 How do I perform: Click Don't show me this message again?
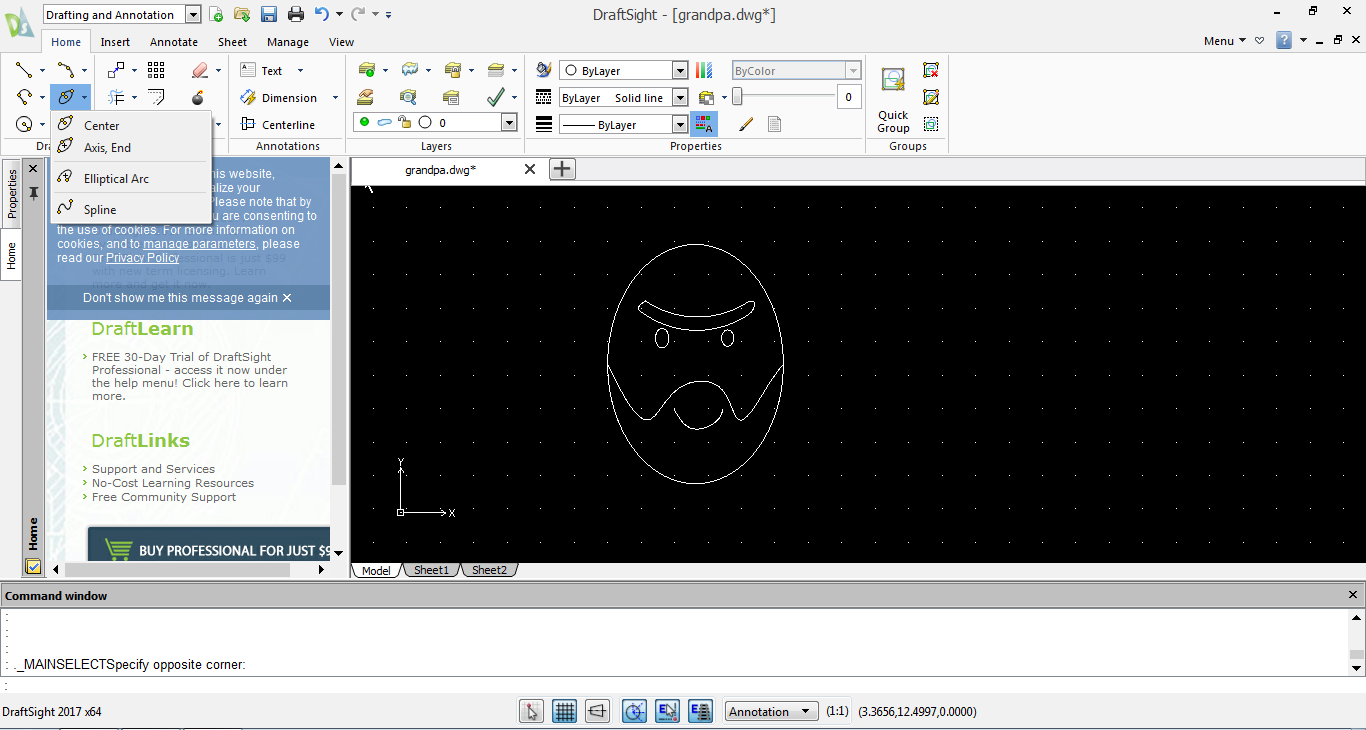[x=188, y=298]
